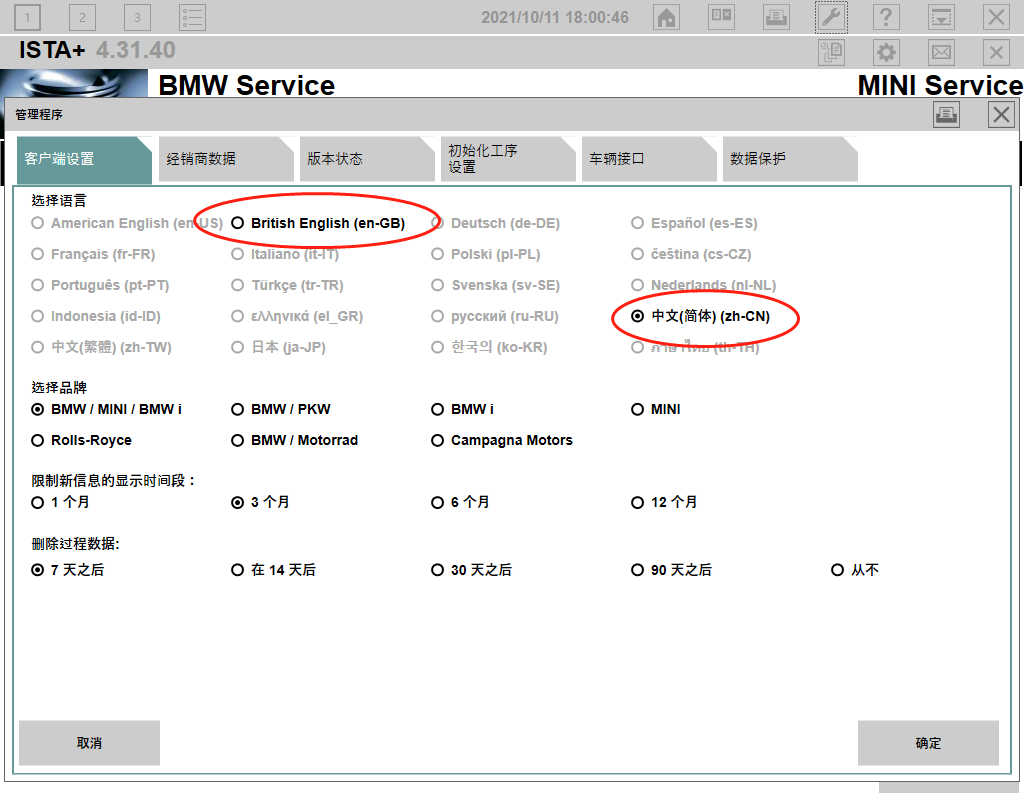This screenshot has height=800, width=1024.
Task: Delete process data 30 天之后
Action: click(x=471, y=570)
